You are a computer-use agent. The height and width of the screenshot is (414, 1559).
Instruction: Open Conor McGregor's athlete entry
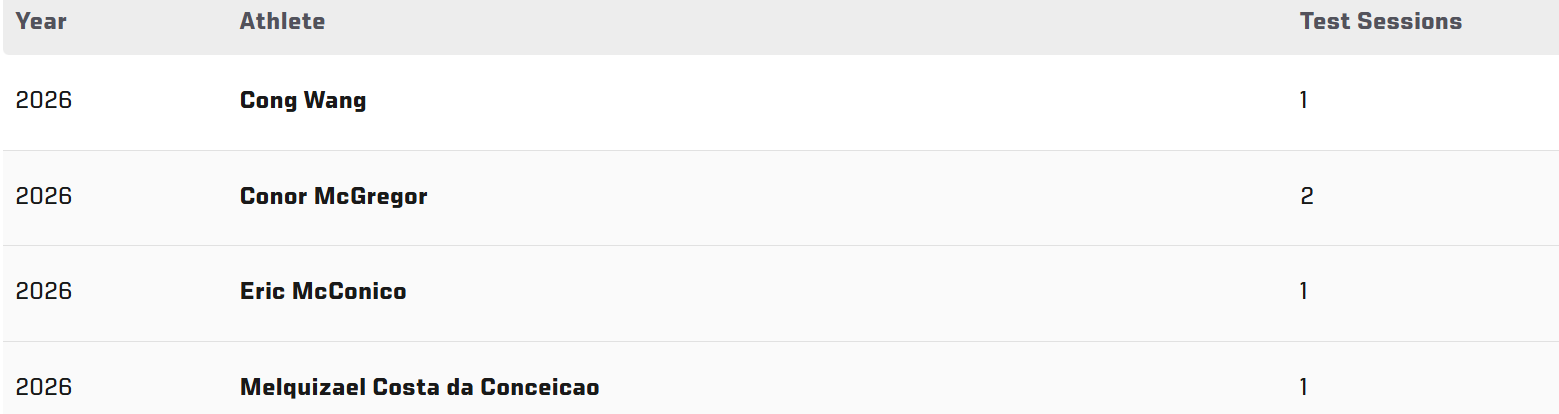point(333,197)
